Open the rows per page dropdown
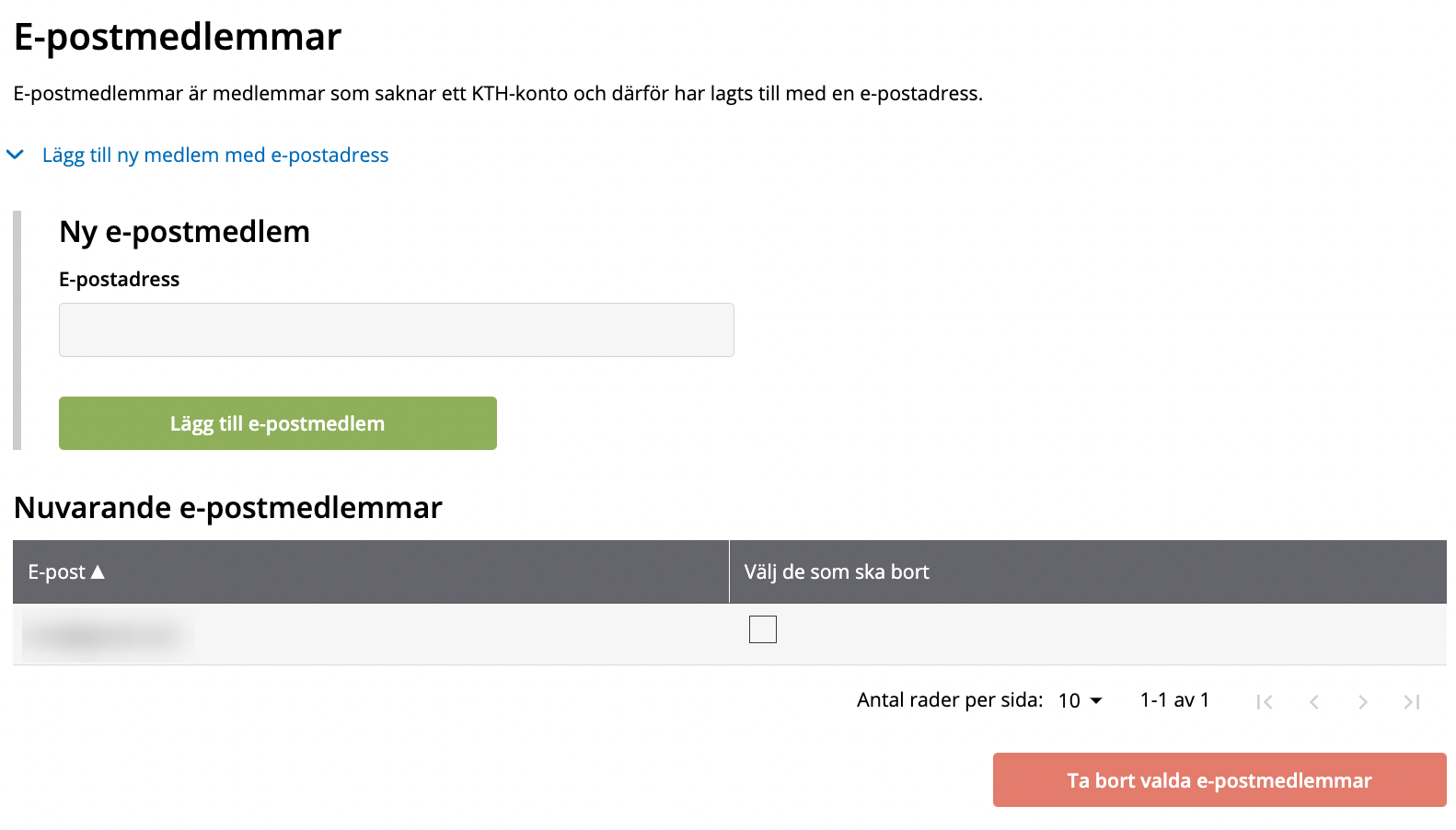1456x830 pixels. [1080, 701]
